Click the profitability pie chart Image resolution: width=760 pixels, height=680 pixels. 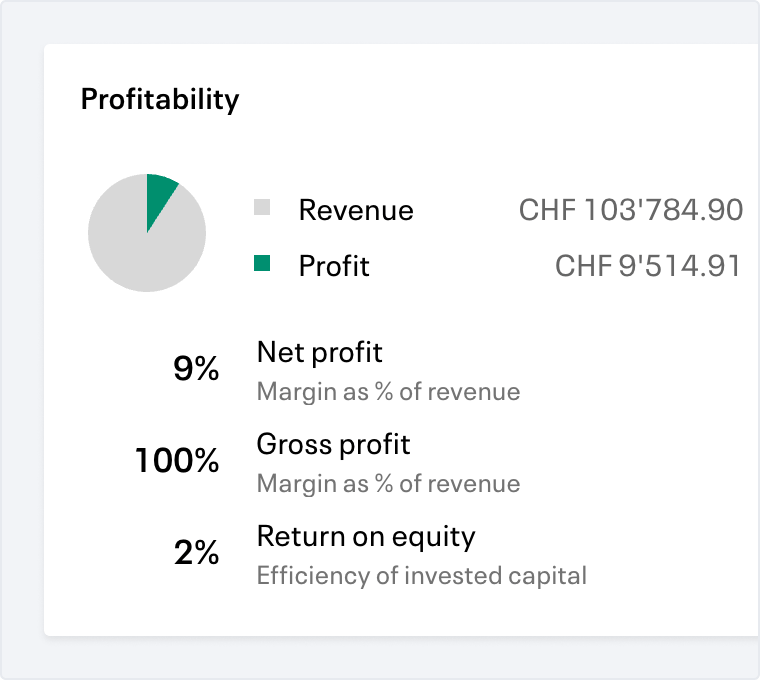(147, 233)
